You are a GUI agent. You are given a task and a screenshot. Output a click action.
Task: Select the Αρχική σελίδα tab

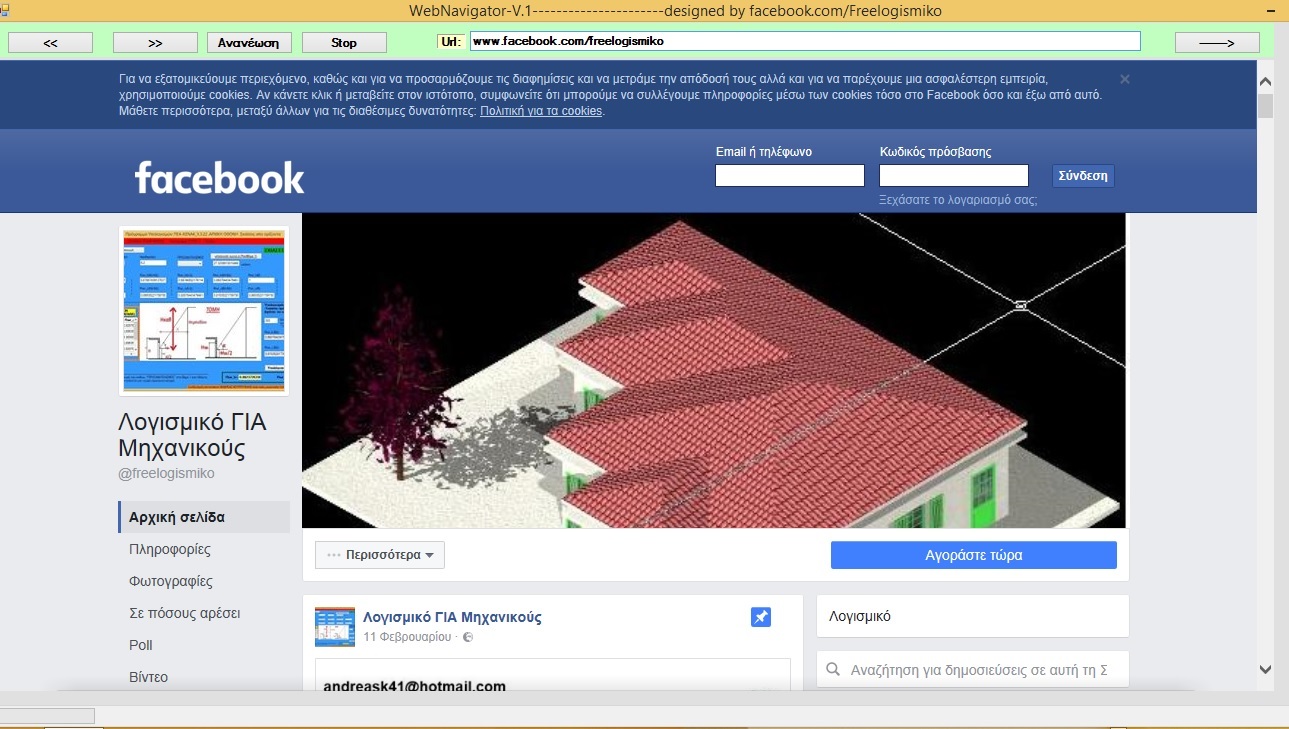(x=204, y=517)
